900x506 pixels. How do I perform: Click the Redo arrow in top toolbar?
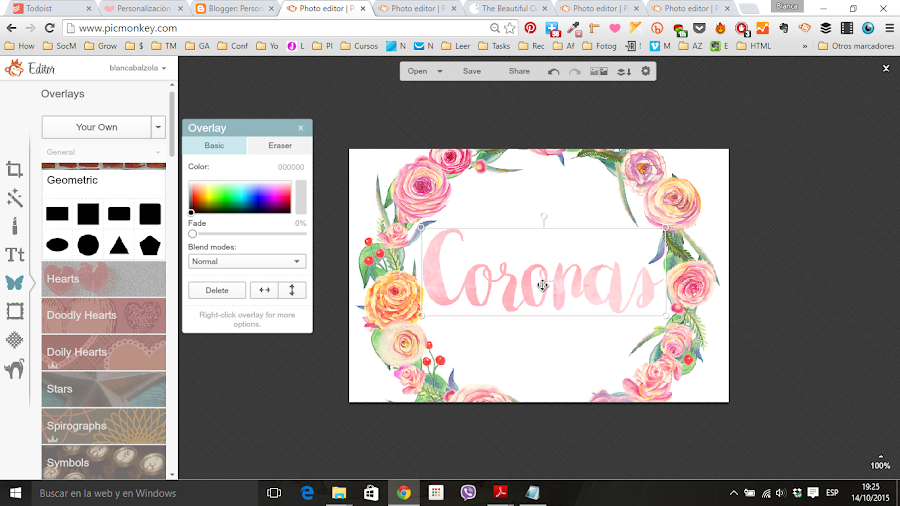pyautogui.click(x=575, y=71)
